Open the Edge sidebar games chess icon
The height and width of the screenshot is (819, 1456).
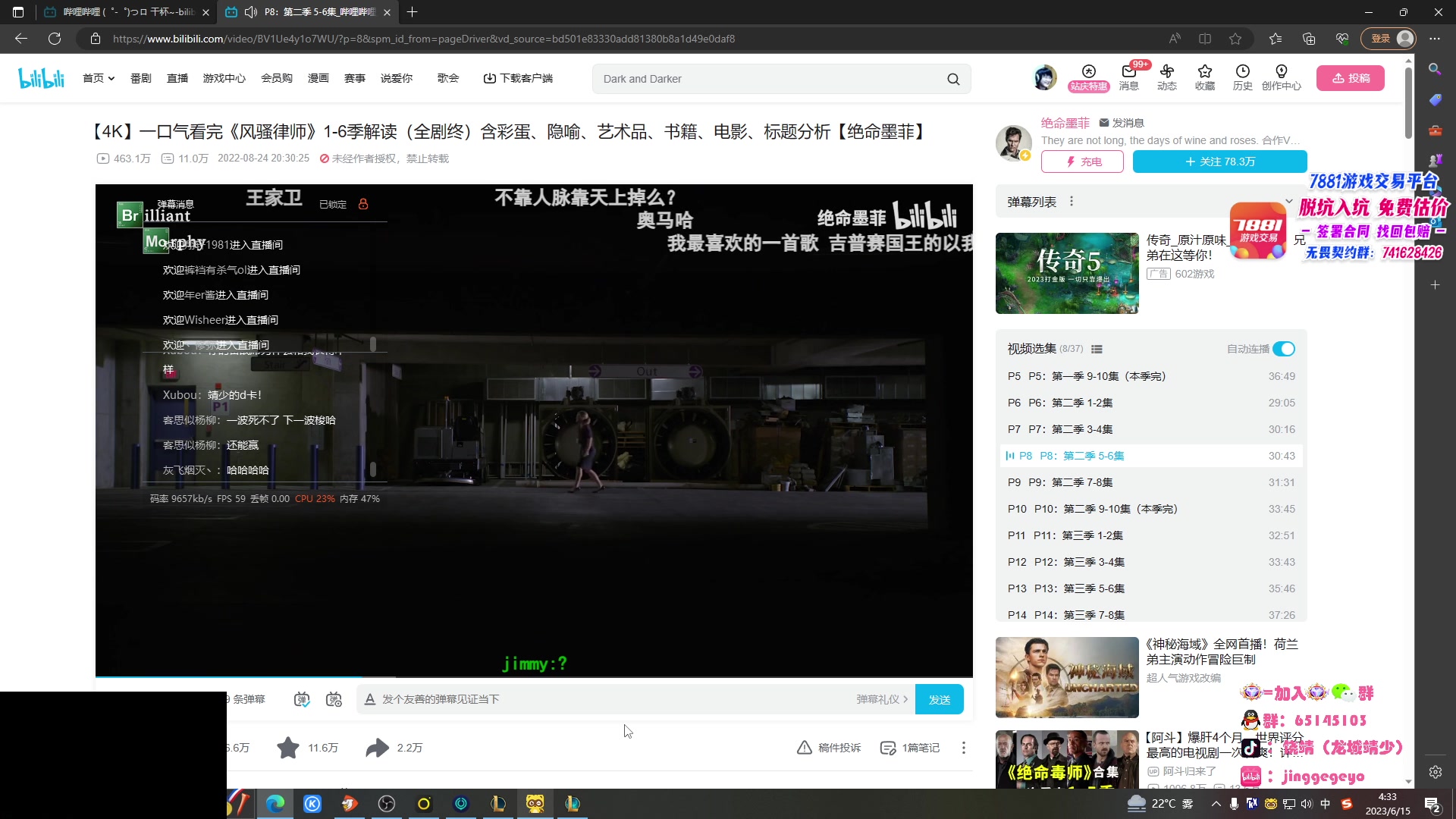point(1435,161)
